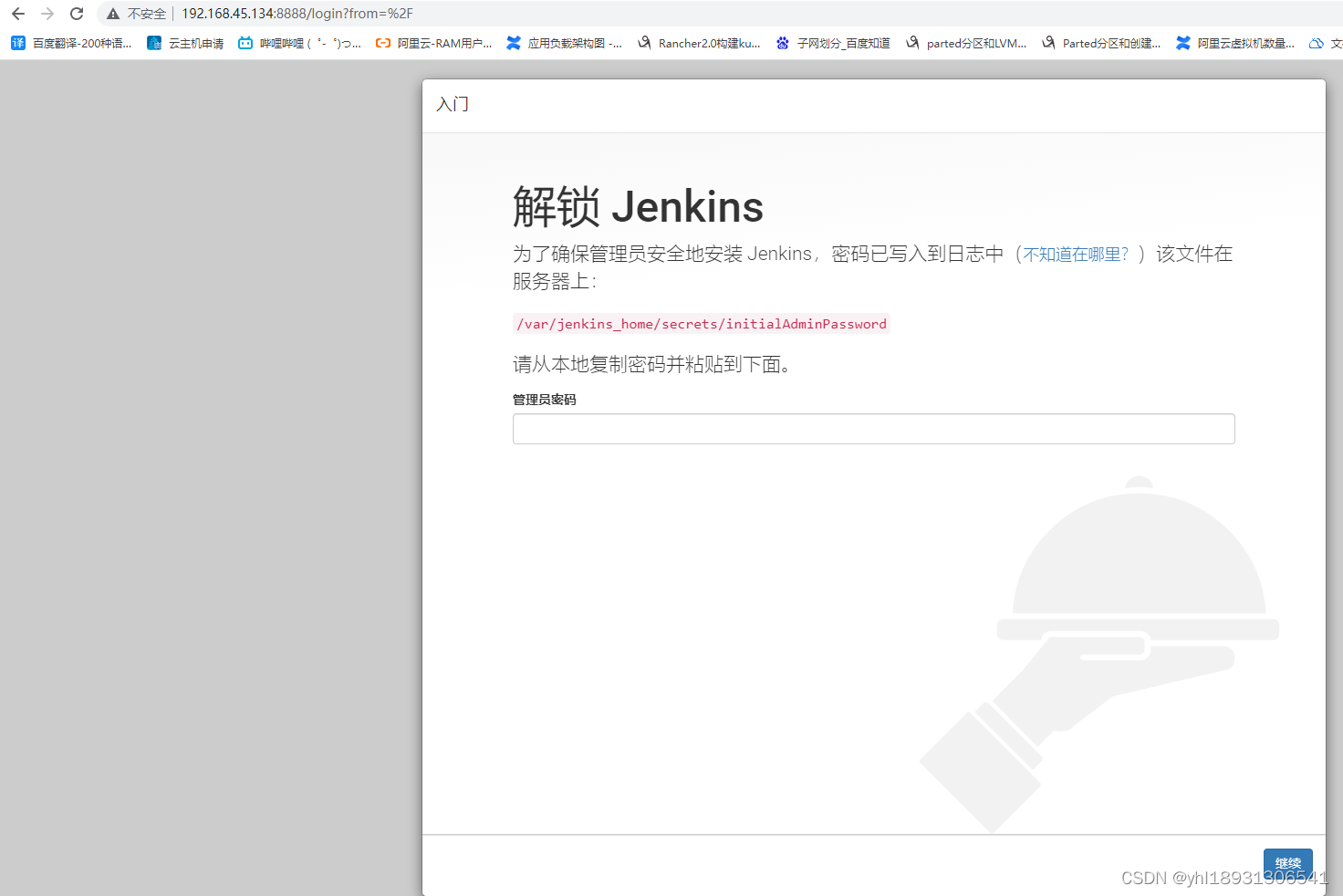Click the 继续 continue button
Image resolution: width=1343 pixels, height=896 pixels.
point(1288,863)
